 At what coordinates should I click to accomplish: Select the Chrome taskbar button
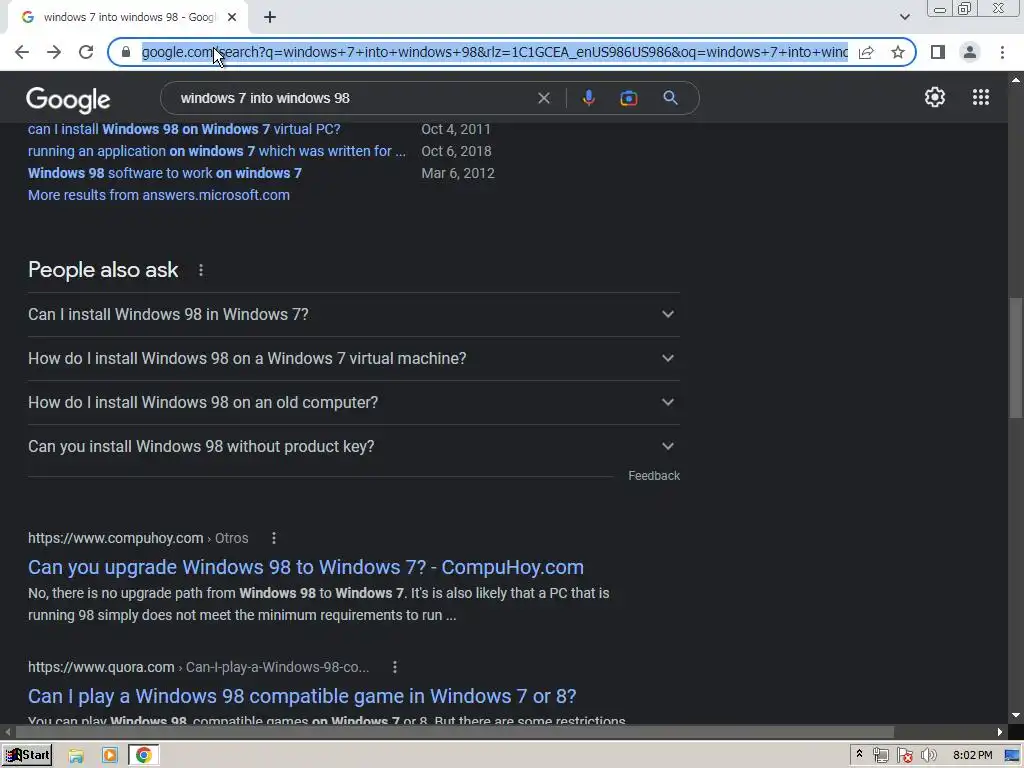click(x=144, y=756)
